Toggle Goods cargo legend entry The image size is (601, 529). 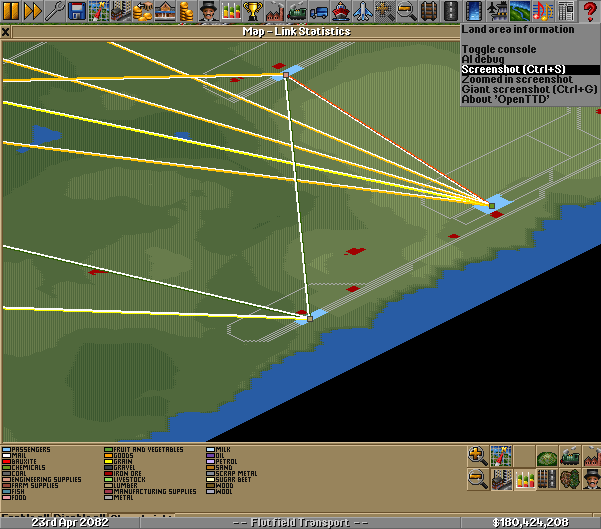[119, 456]
